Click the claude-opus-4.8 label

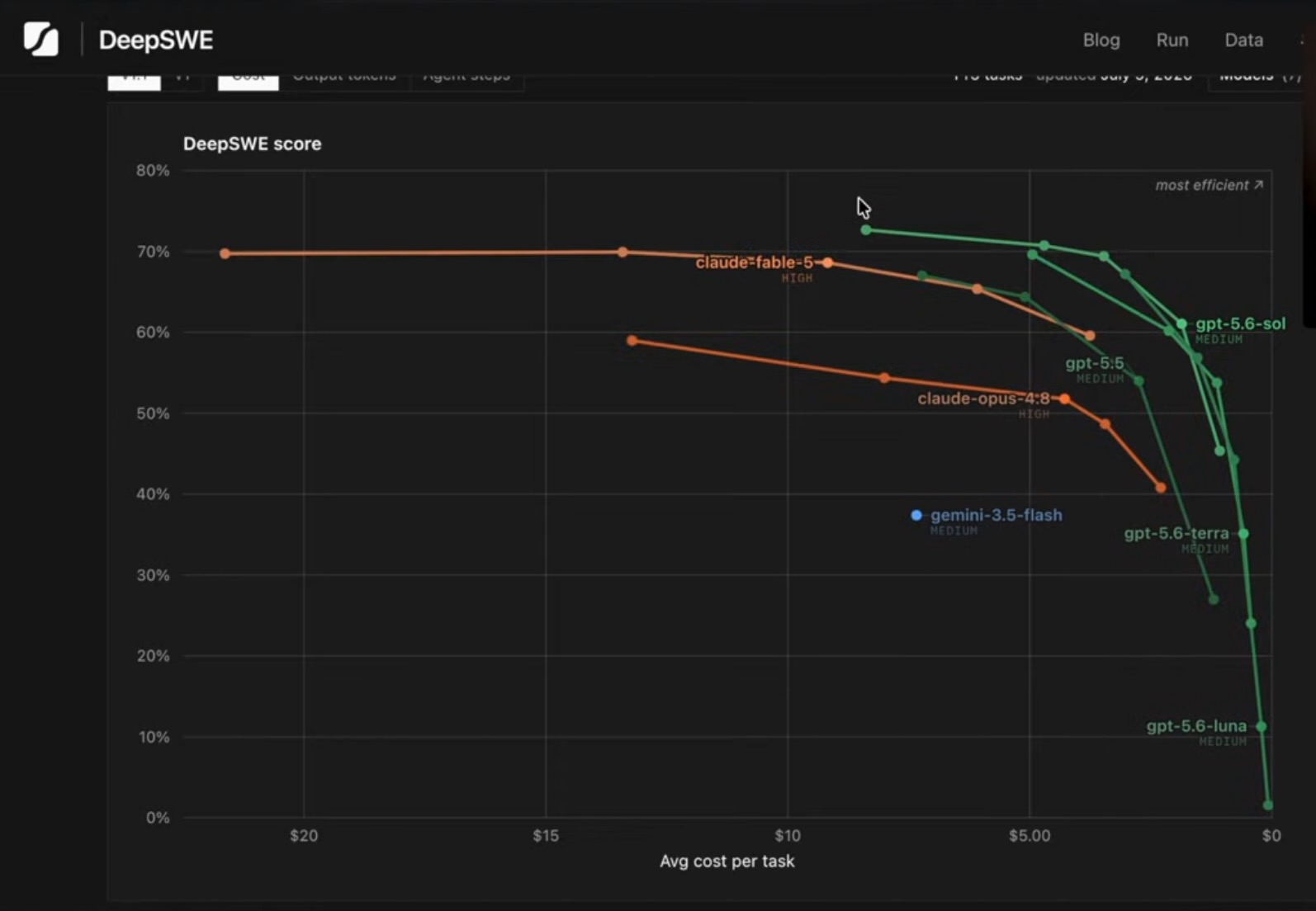click(x=983, y=399)
